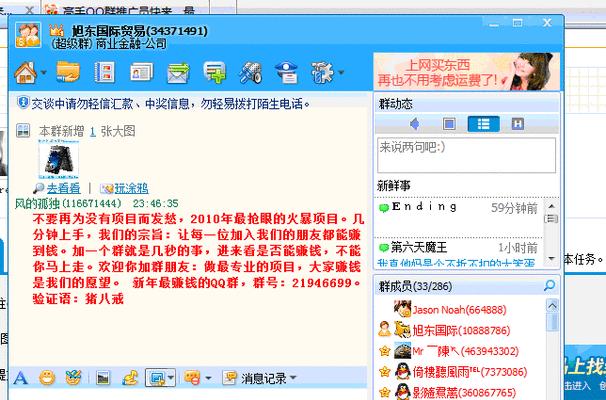Click the crown icon beside group name

[x=57, y=31]
